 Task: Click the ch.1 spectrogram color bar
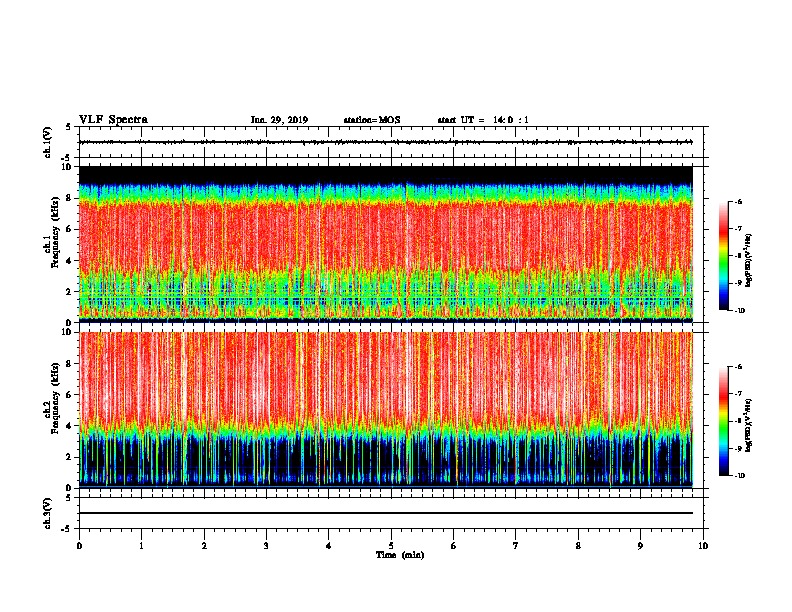(x=724, y=256)
